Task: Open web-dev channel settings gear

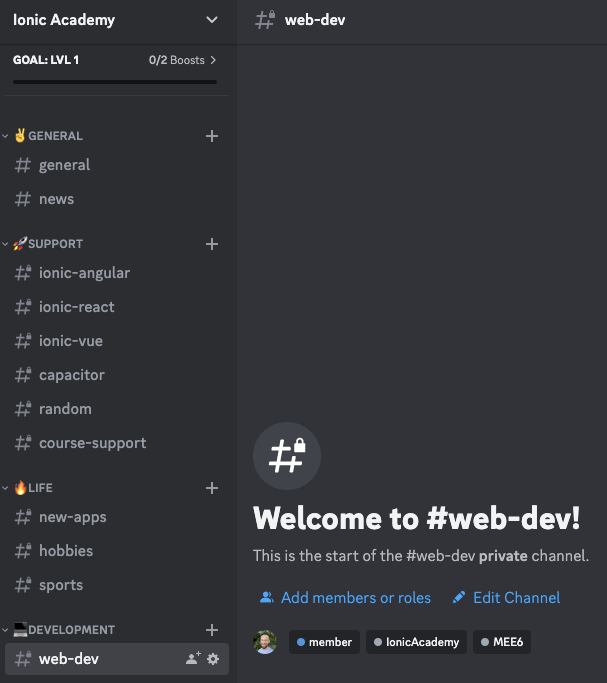Action: [x=213, y=659]
